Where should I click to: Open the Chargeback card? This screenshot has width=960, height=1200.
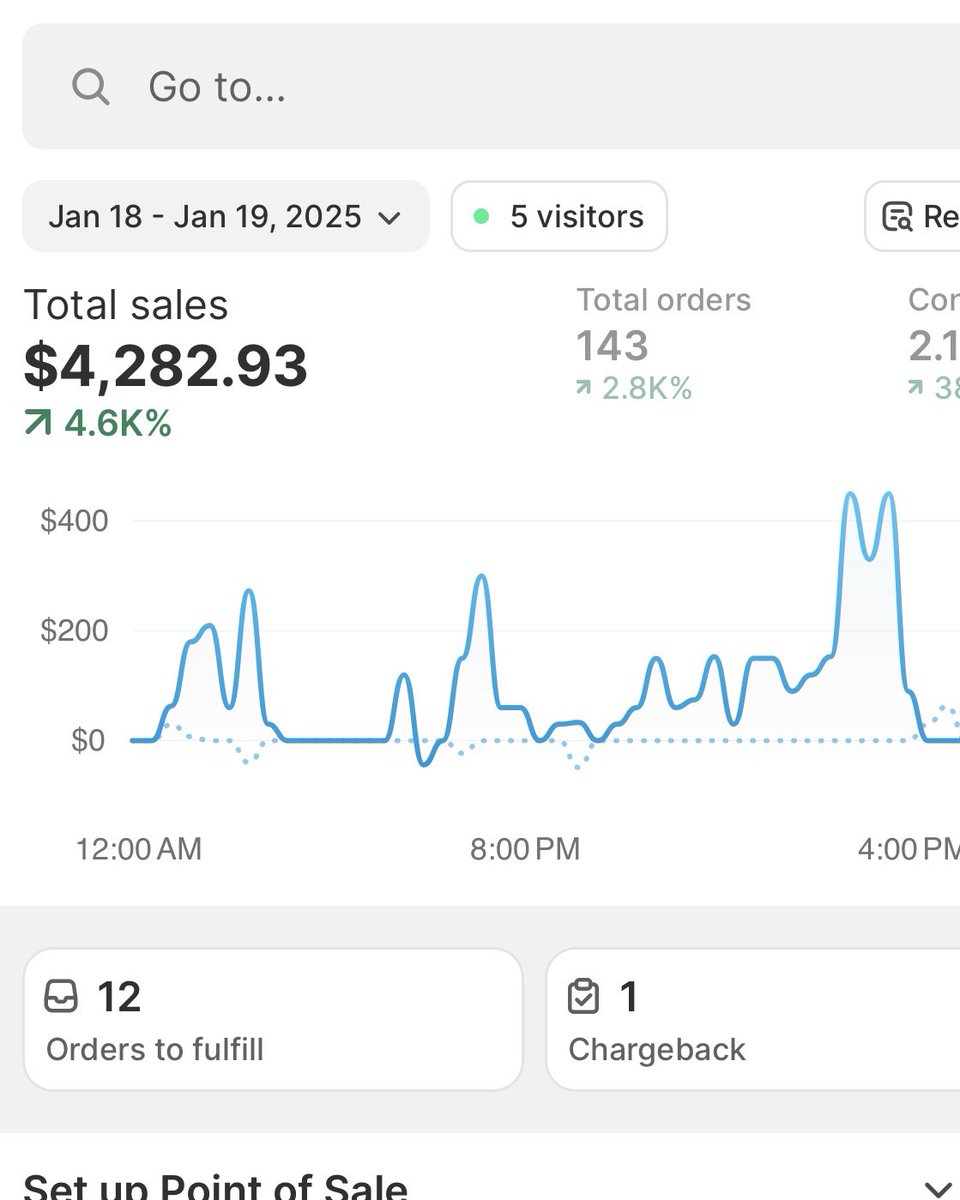752,1018
